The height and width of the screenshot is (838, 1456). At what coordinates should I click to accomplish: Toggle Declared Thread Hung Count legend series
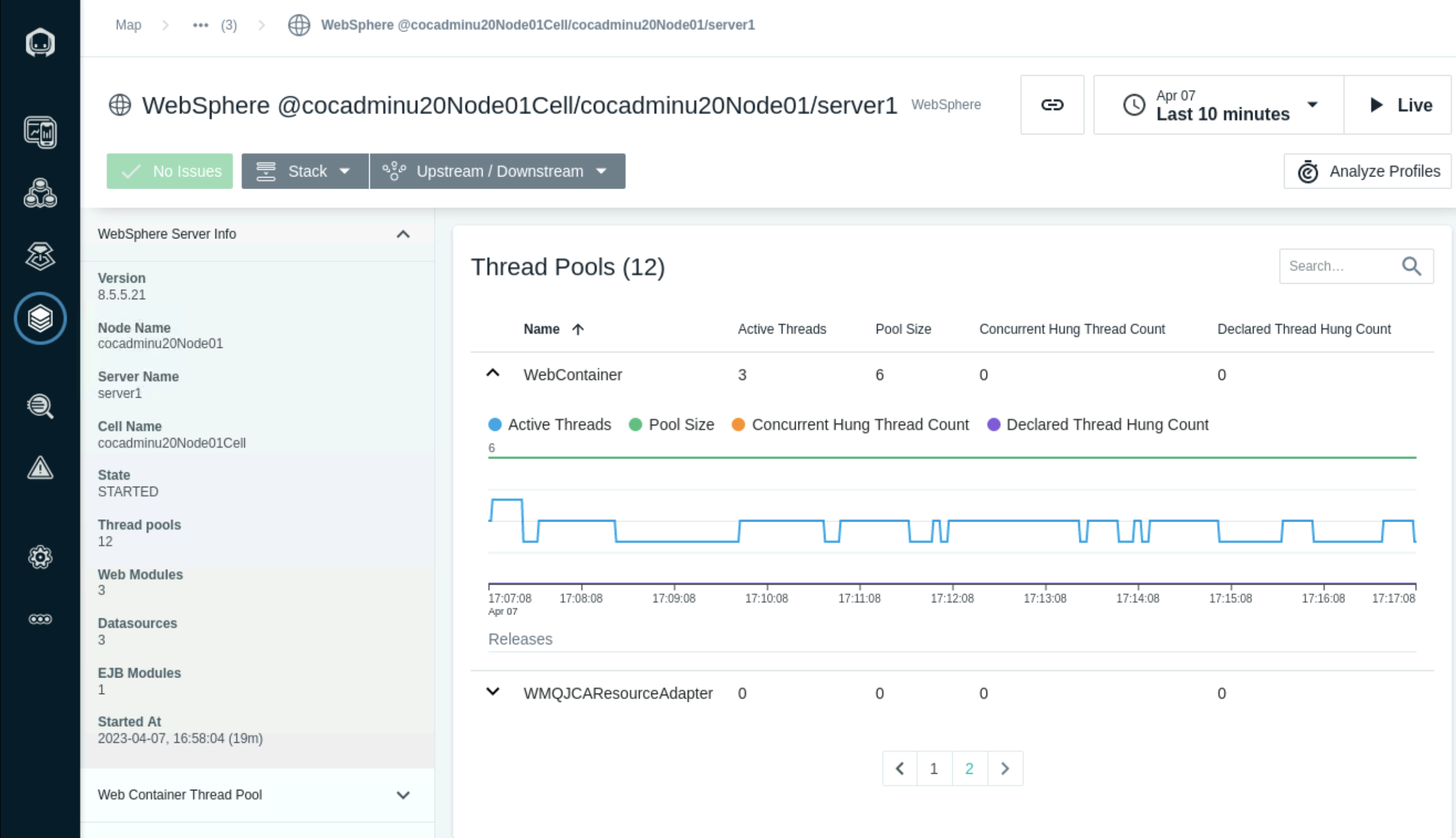[x=1098, y=425]
